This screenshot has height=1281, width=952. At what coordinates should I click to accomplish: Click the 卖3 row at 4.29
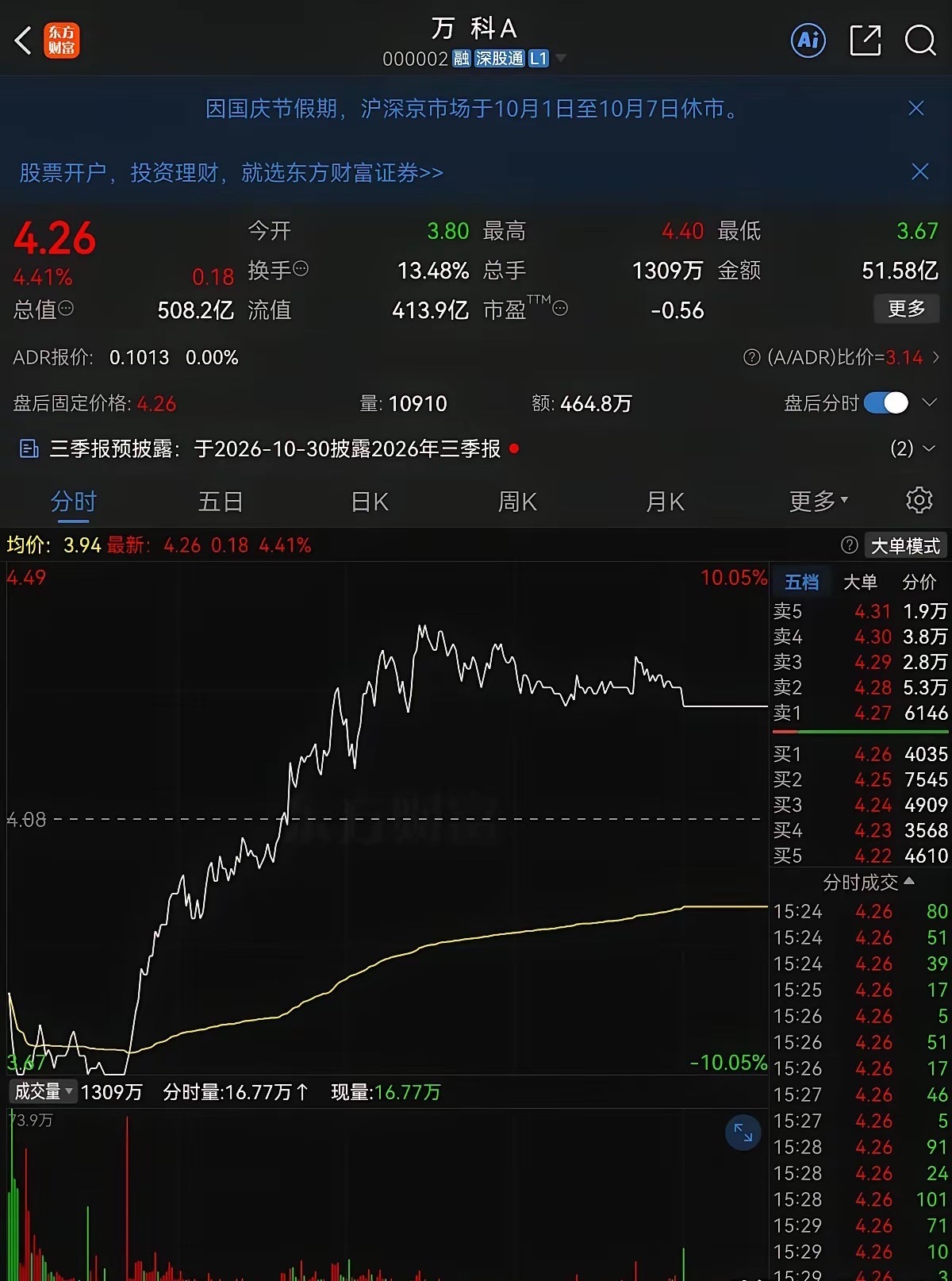[860, 662]
